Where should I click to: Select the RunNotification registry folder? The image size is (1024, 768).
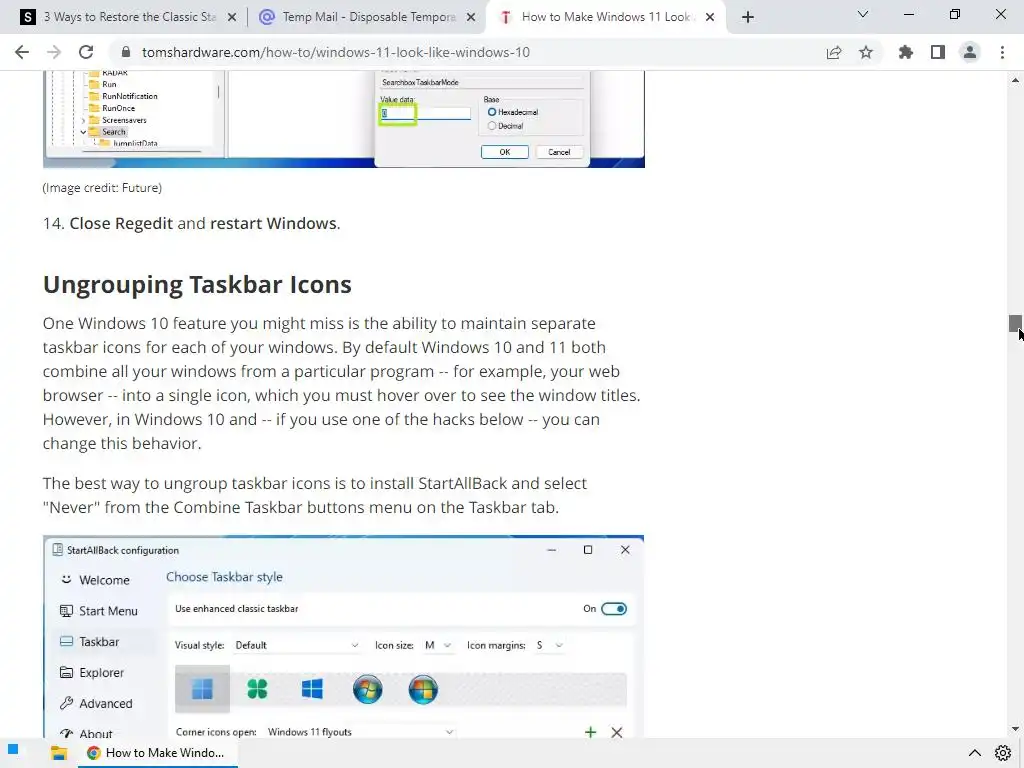(x=124, y=96)
